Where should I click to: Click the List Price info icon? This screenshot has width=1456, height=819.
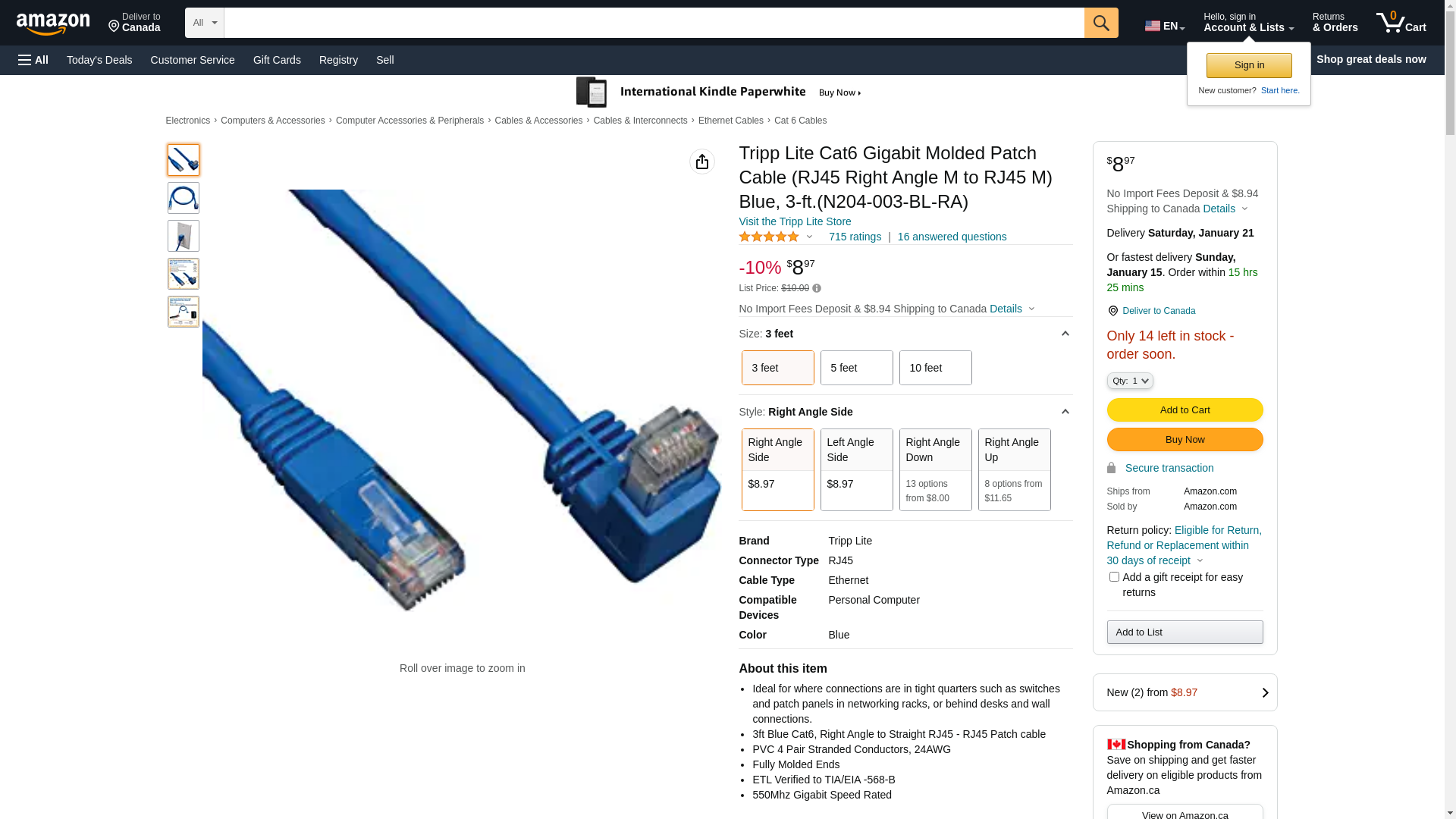(817, 288)
